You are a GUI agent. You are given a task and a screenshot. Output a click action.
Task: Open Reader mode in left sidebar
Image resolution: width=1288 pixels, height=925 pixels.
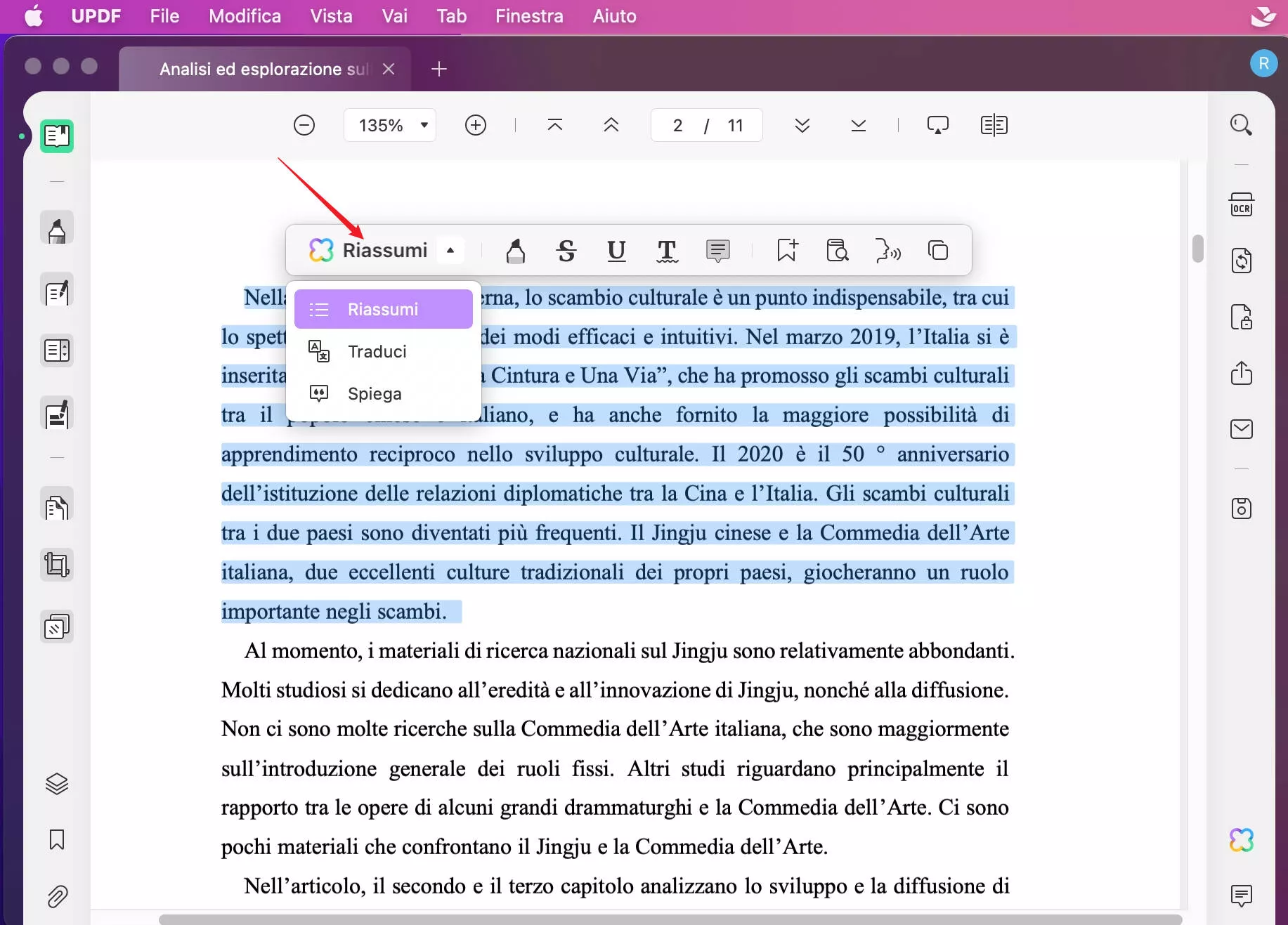pos(57,136)
